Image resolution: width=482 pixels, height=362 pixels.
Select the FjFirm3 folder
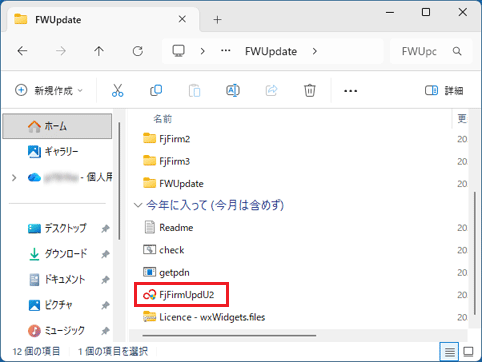tap(167, 161)
